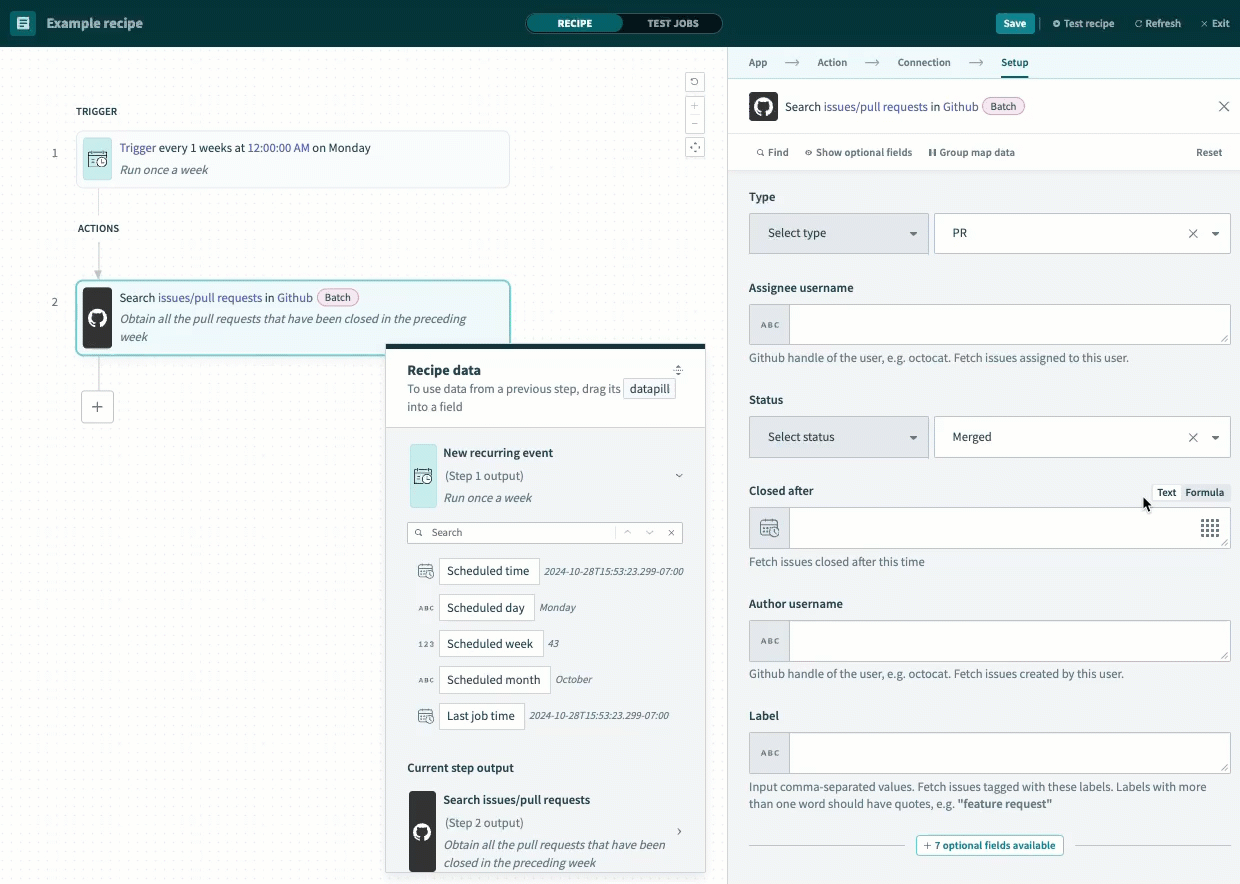Click the undo icon above zoom controls
The width and height of the screenshot is (1240, 884).
(x=695, y=82)
